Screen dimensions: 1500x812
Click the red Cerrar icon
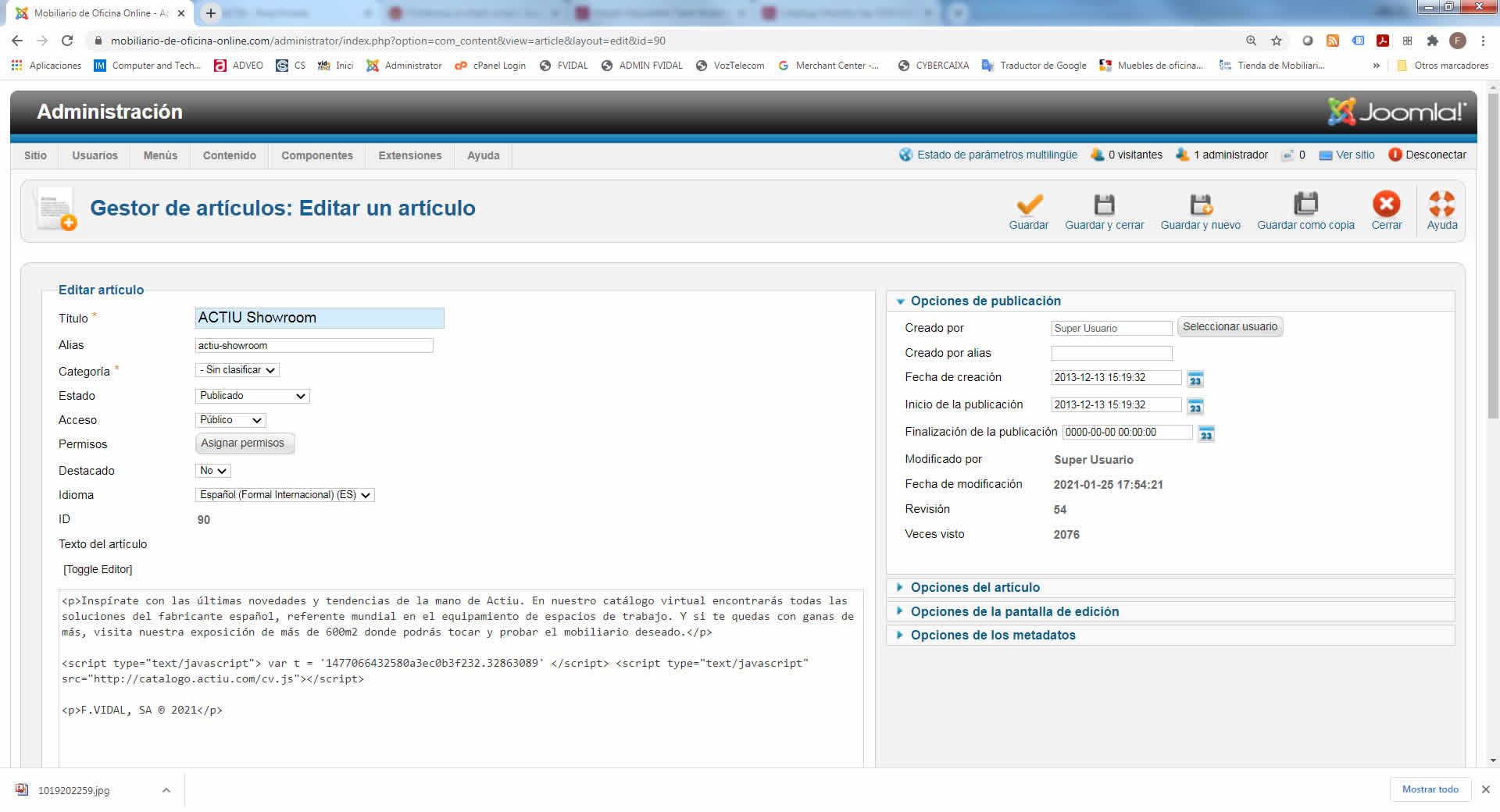[x=1387, y=204]
